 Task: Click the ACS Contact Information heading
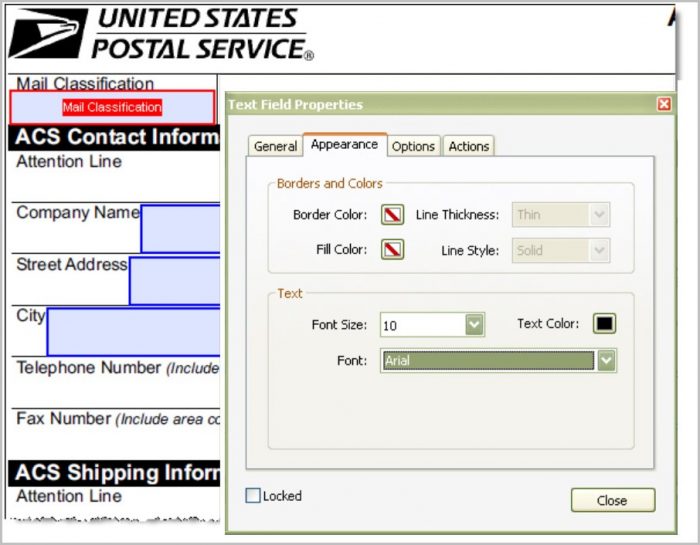click(x=114, y=137)
